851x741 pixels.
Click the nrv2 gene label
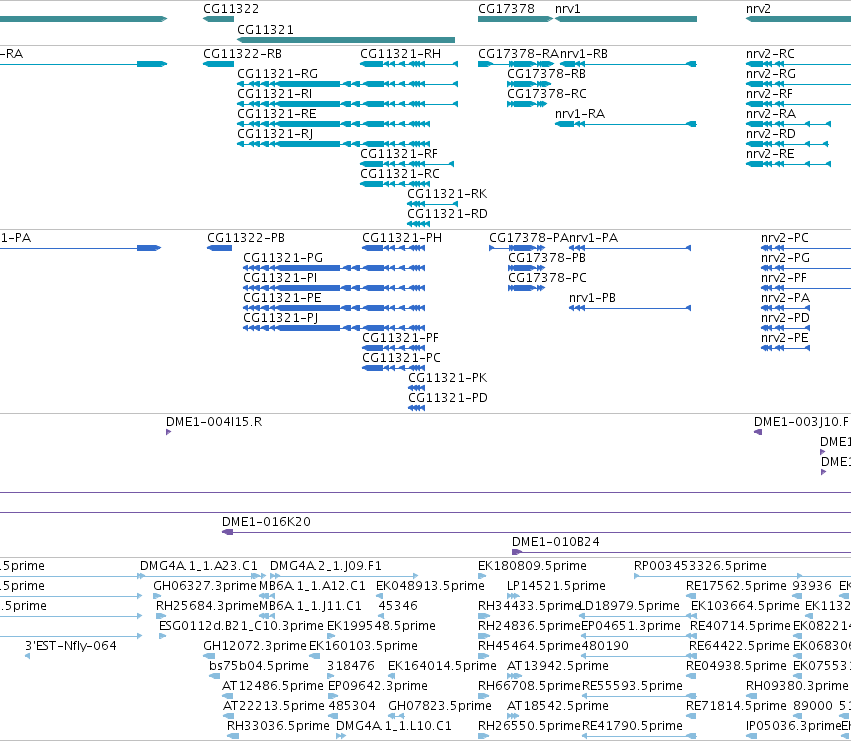758,9
